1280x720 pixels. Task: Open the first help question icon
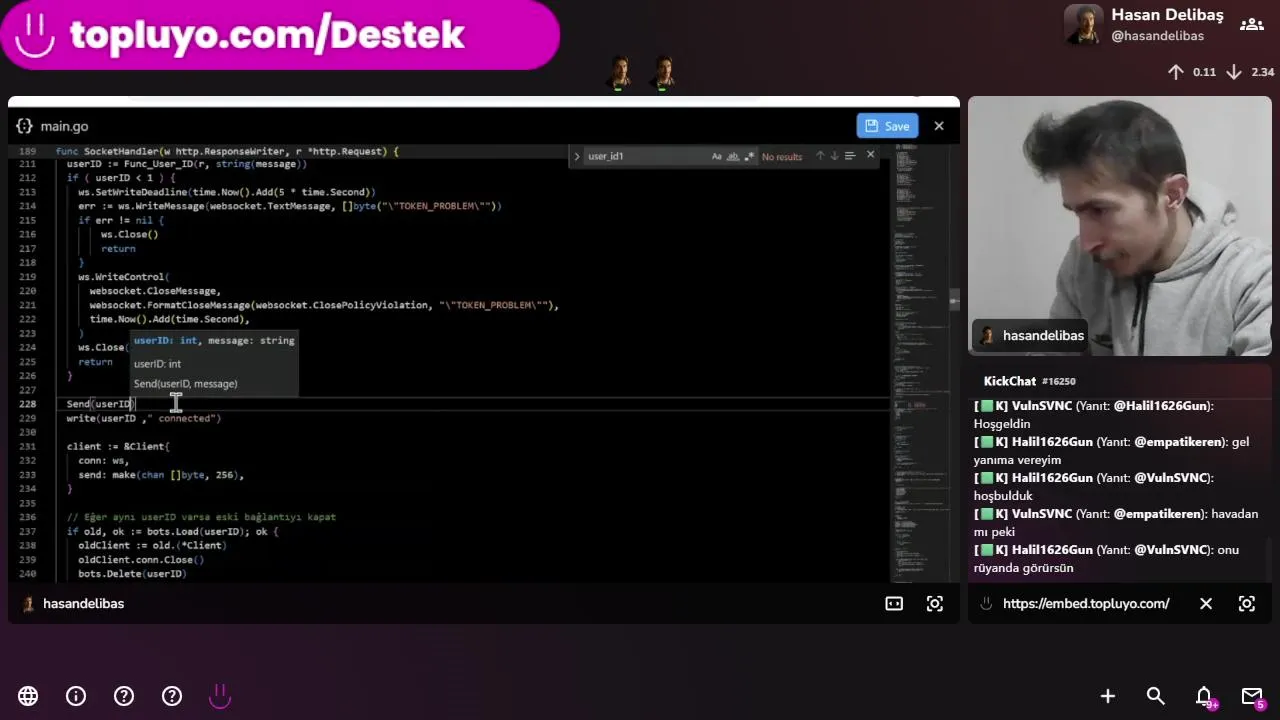pos(124,696)
